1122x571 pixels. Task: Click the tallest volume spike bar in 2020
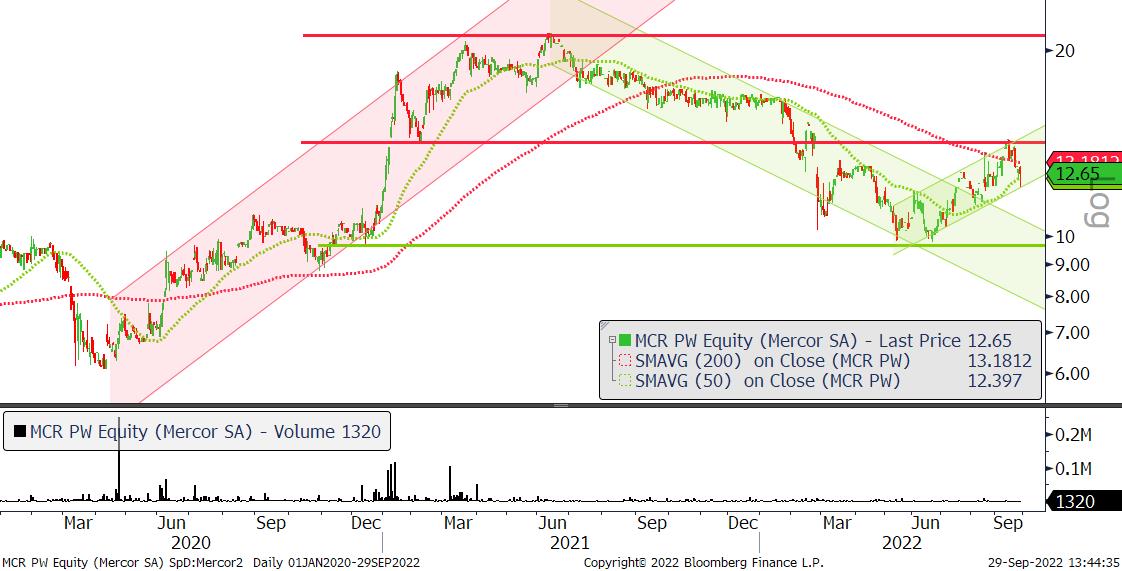tap(119, 459)
